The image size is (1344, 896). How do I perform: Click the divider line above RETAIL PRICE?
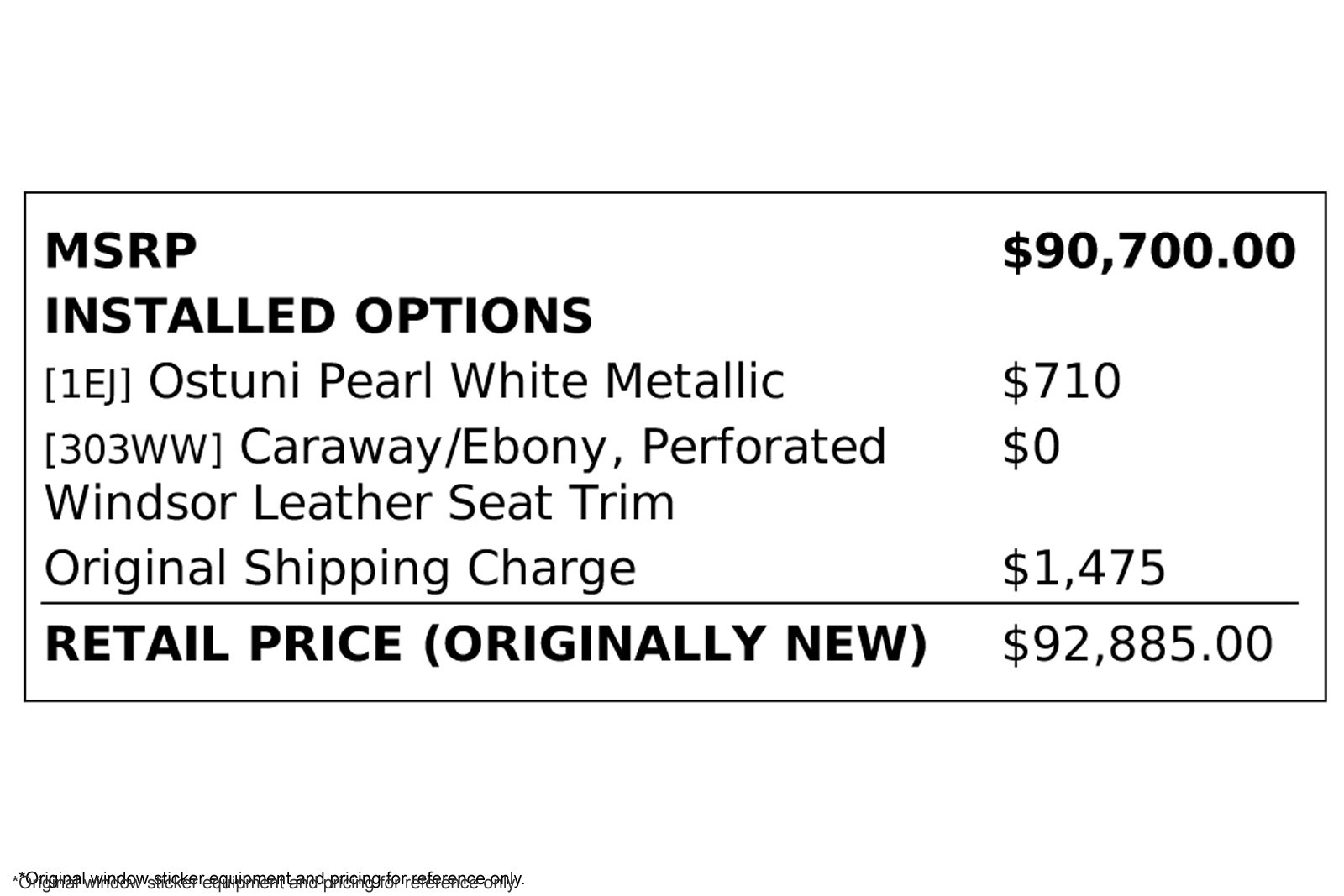click(669, 603)
